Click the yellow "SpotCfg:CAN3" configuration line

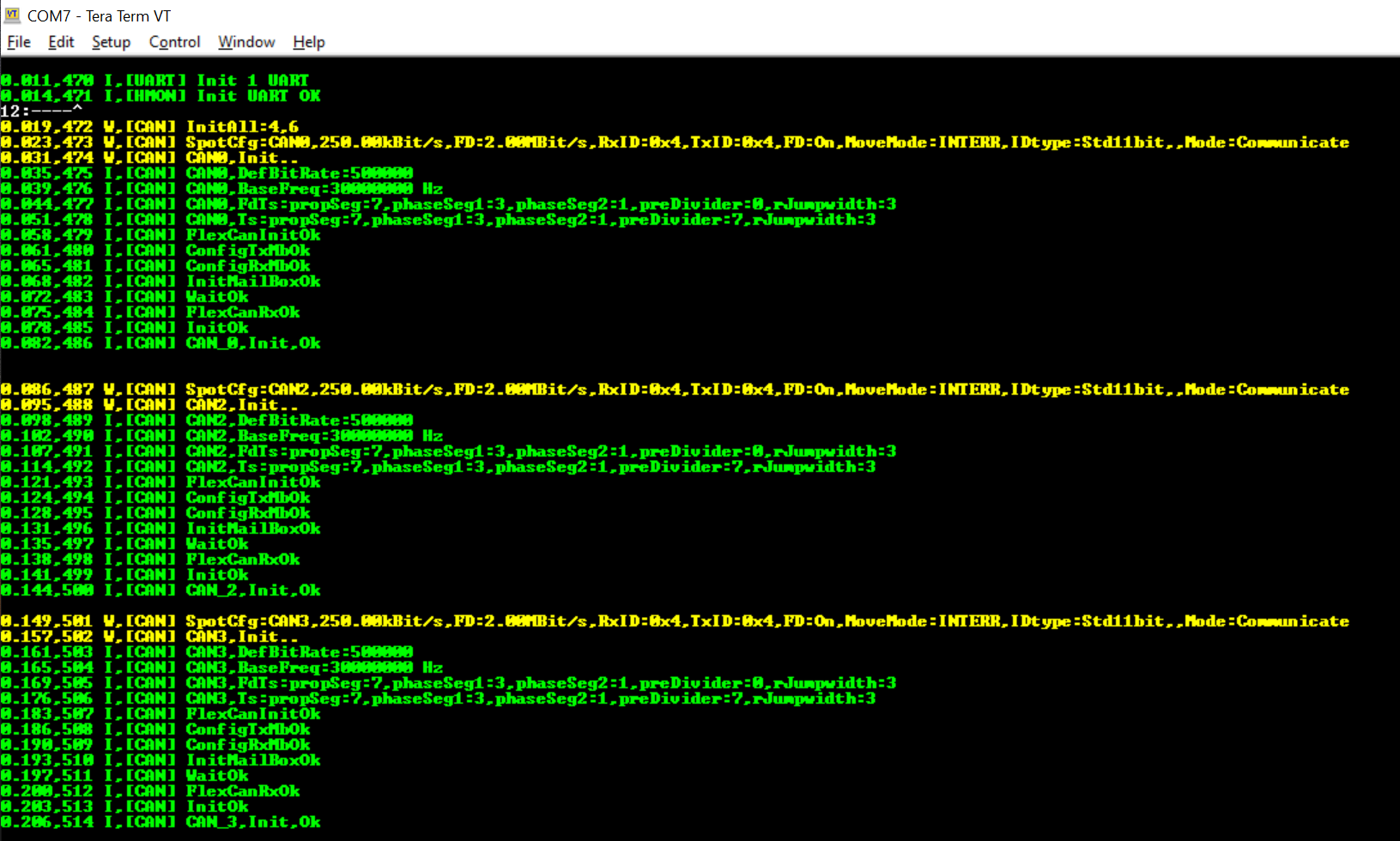[x=675, y=620]
